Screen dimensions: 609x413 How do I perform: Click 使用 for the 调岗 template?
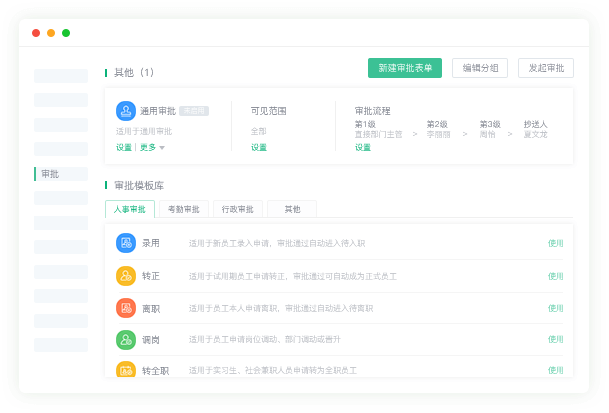555,339
